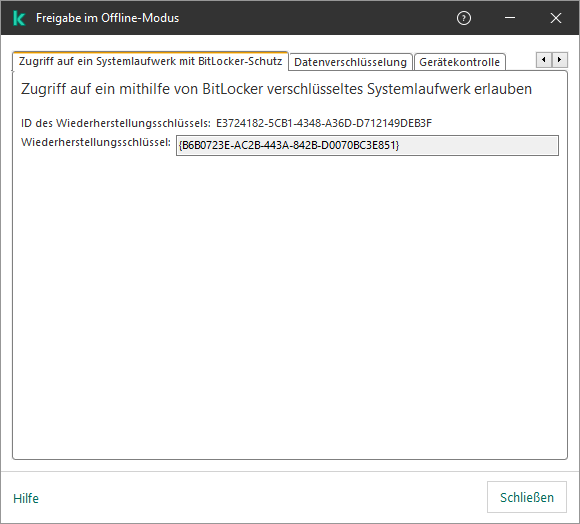This screenshot has height=524, width=580.
Task: Select the BitLocker-Schutz Systemlaufwerk tab
Action: tap(150, 61)
